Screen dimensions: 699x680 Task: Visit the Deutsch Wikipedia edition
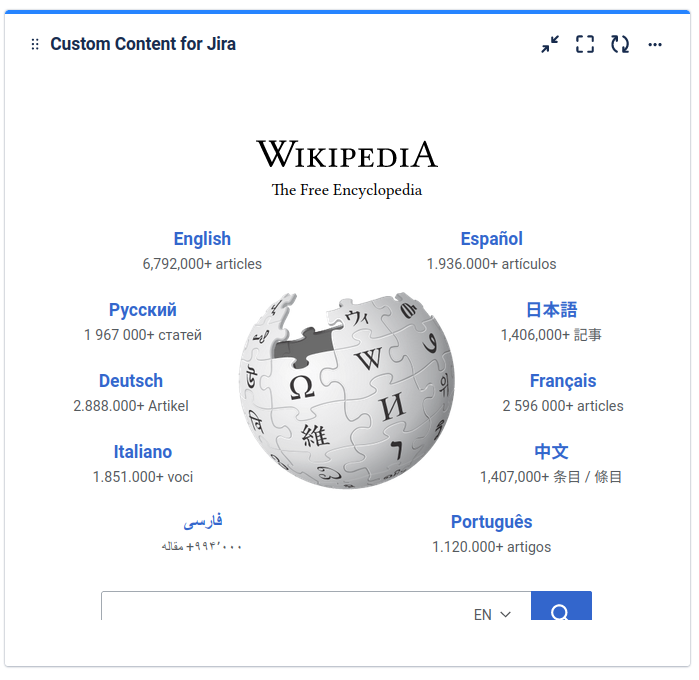point(131,381)
